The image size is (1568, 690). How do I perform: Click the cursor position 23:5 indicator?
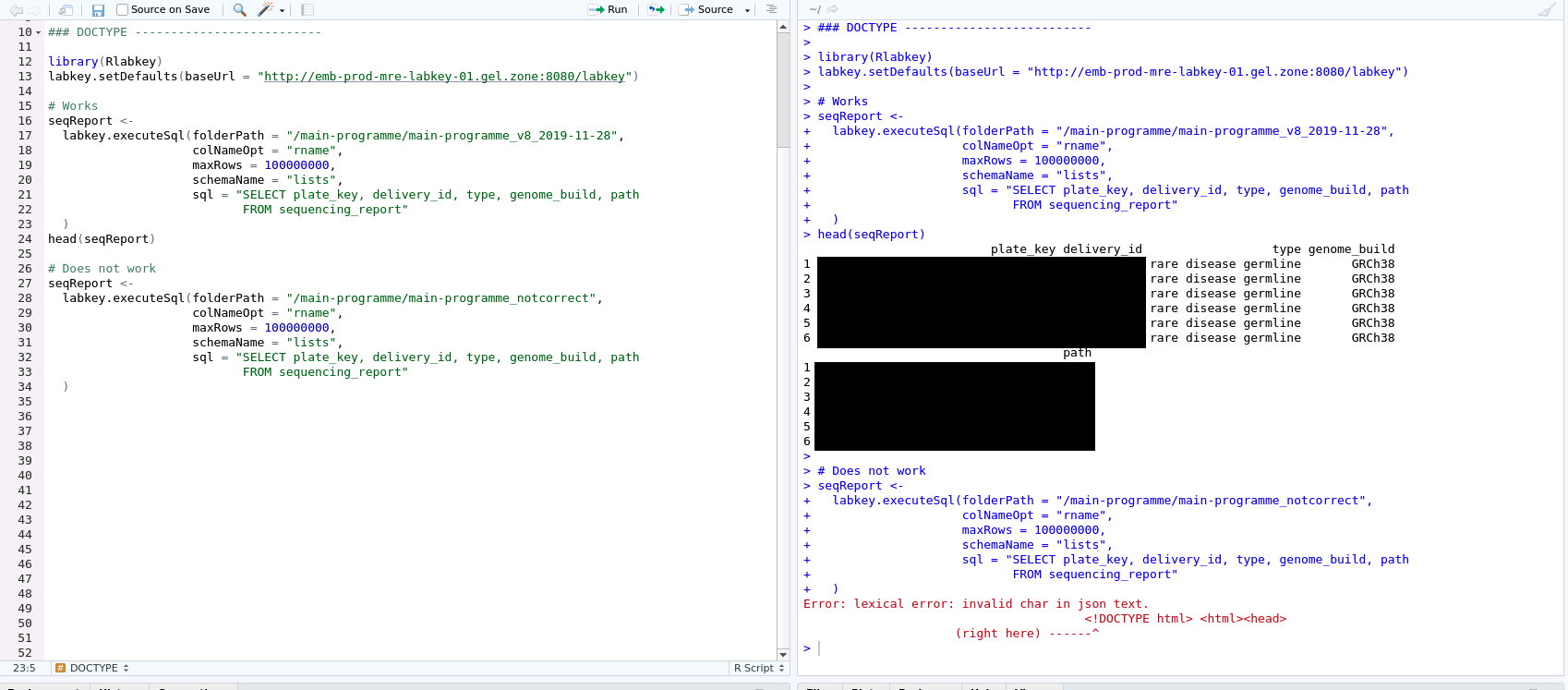tap(24, 668)
